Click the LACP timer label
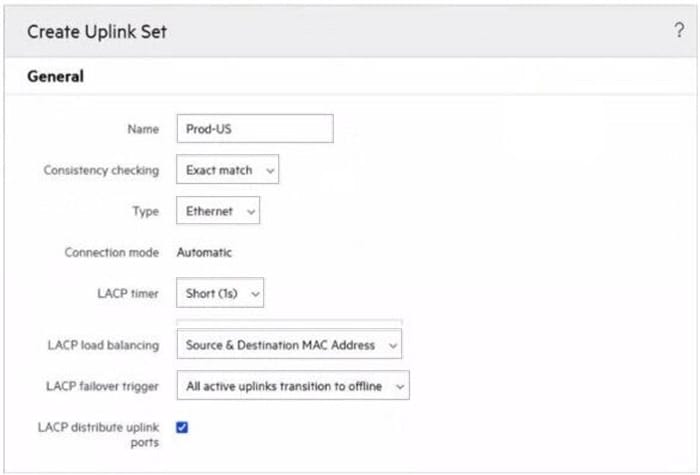The width and height of the screenshot is (700, 475). coord(127,294)
